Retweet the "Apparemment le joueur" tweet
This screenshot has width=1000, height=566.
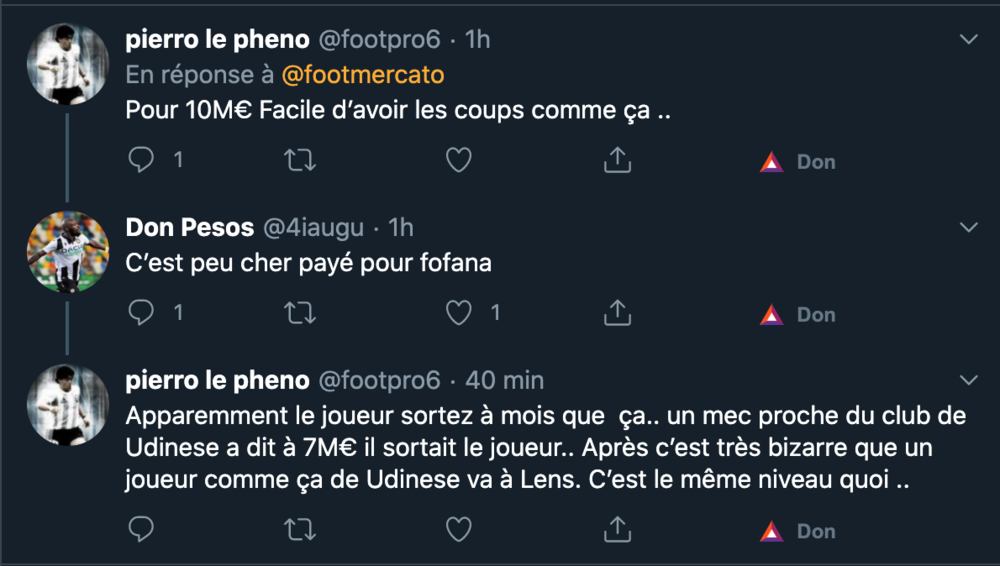[300, 530]
